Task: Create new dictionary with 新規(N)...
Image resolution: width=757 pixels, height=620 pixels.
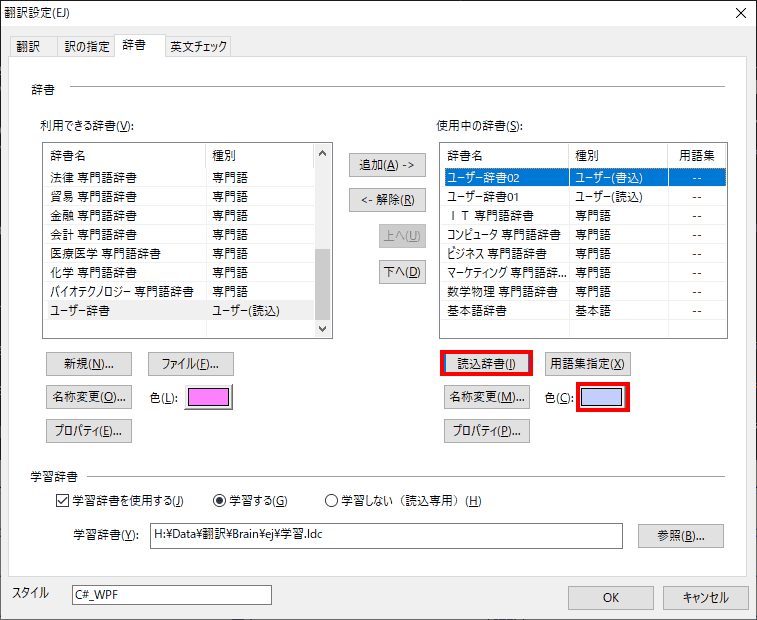Action: (x=89, y=364)
